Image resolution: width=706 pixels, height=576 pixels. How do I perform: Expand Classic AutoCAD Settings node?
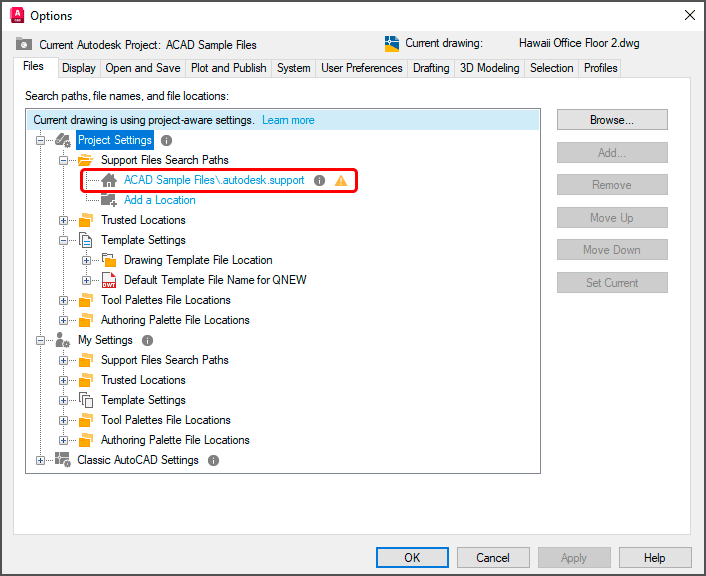point(41,460)
